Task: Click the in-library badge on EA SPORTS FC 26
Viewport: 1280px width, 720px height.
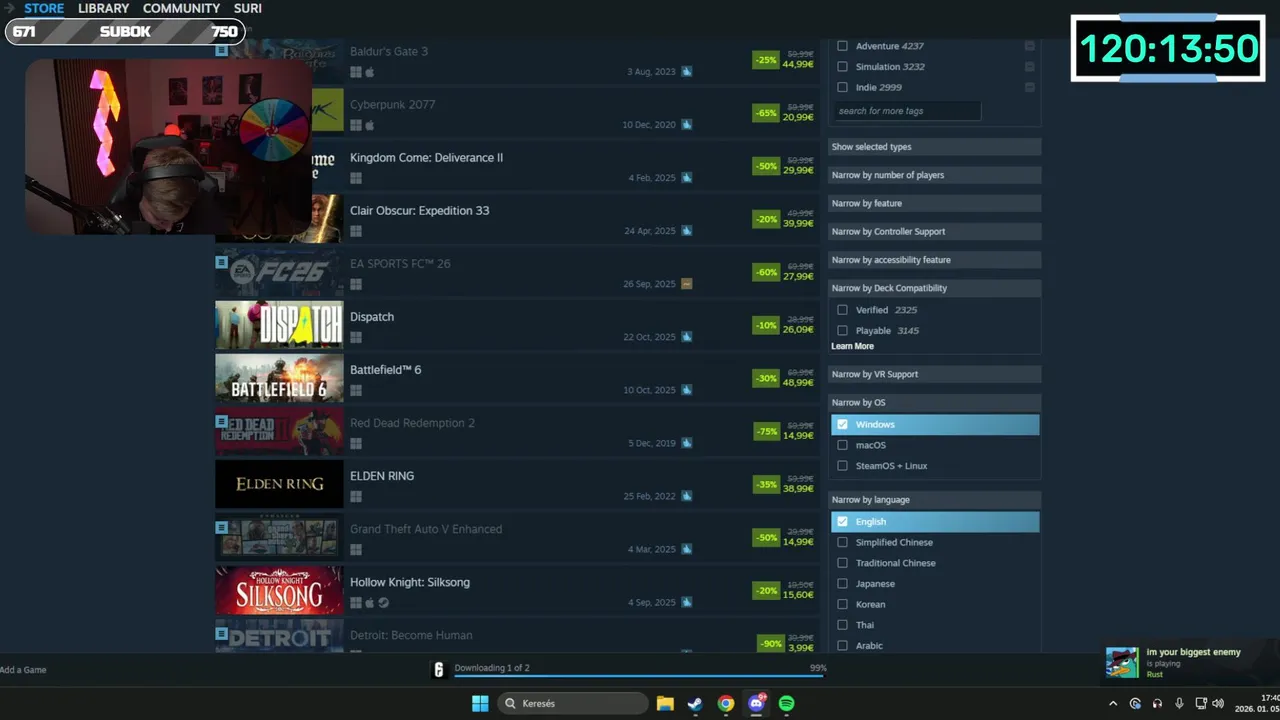Action: (x=222, y=262)
